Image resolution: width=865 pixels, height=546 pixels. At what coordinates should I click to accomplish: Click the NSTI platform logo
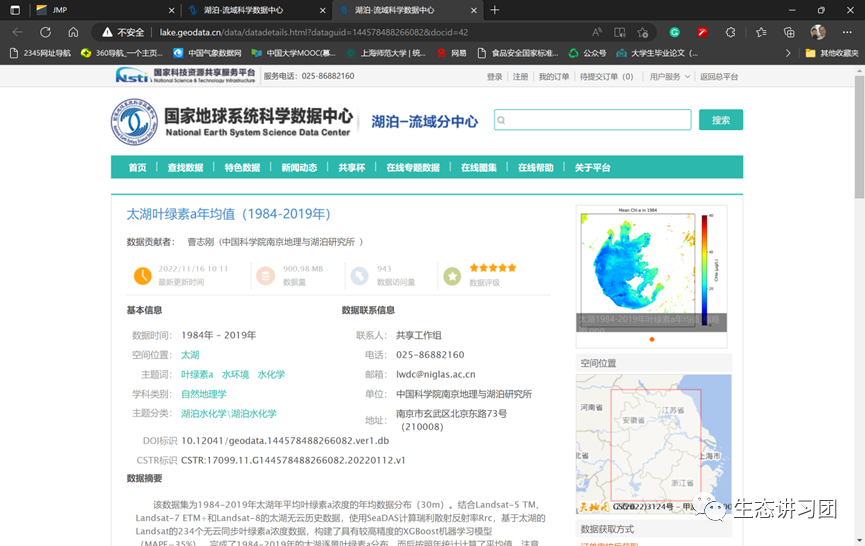185,76
